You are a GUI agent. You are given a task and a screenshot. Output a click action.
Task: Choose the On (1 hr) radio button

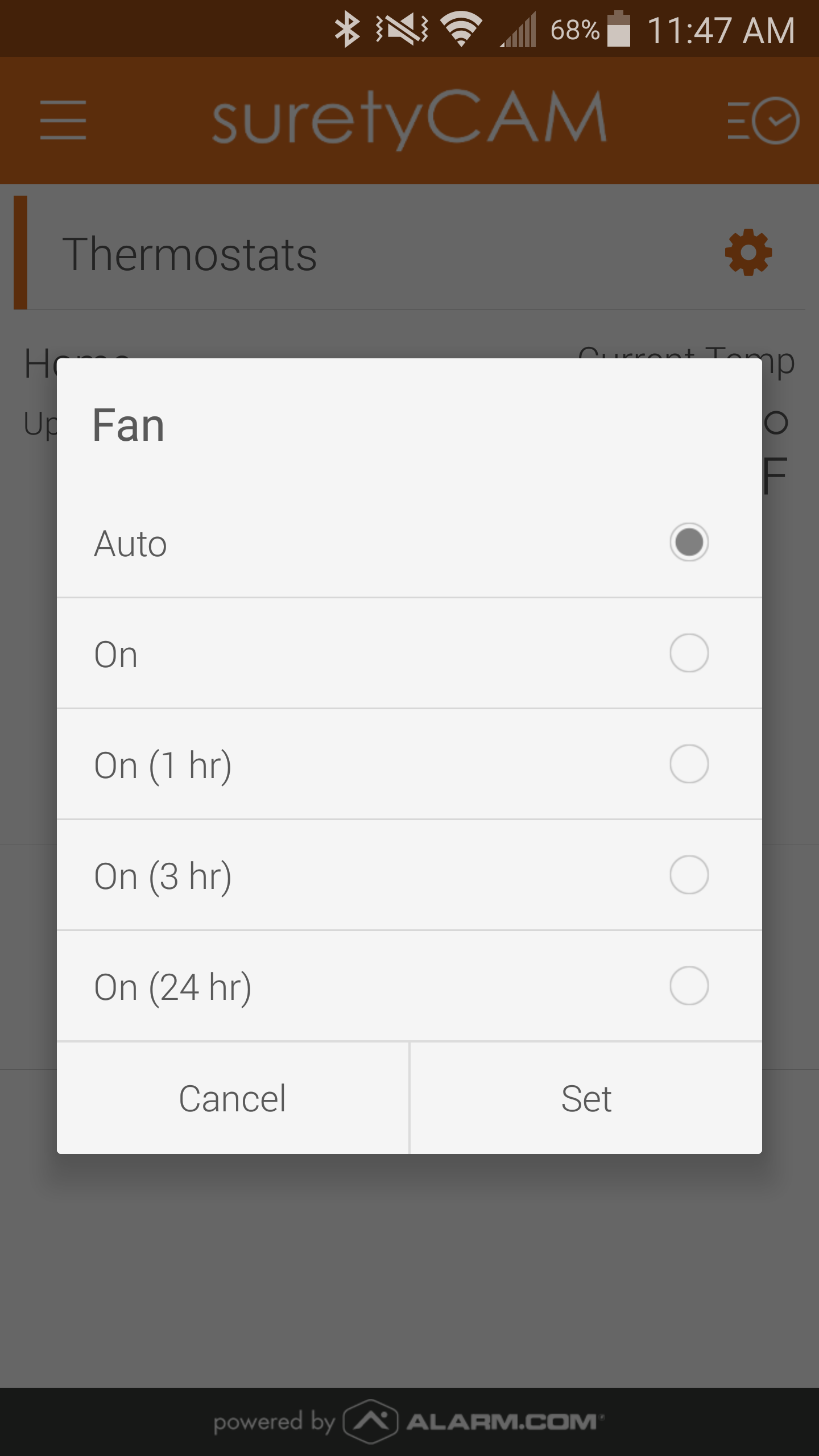coord(689,764)
